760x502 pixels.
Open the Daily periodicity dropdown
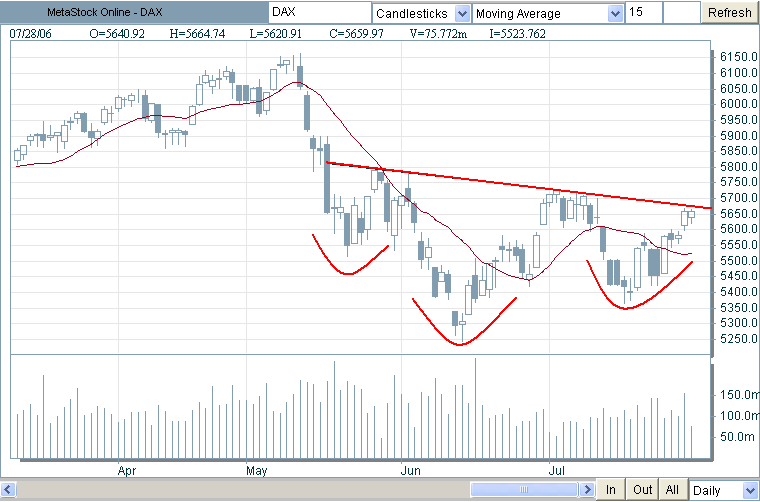click(x=749, y=490)
